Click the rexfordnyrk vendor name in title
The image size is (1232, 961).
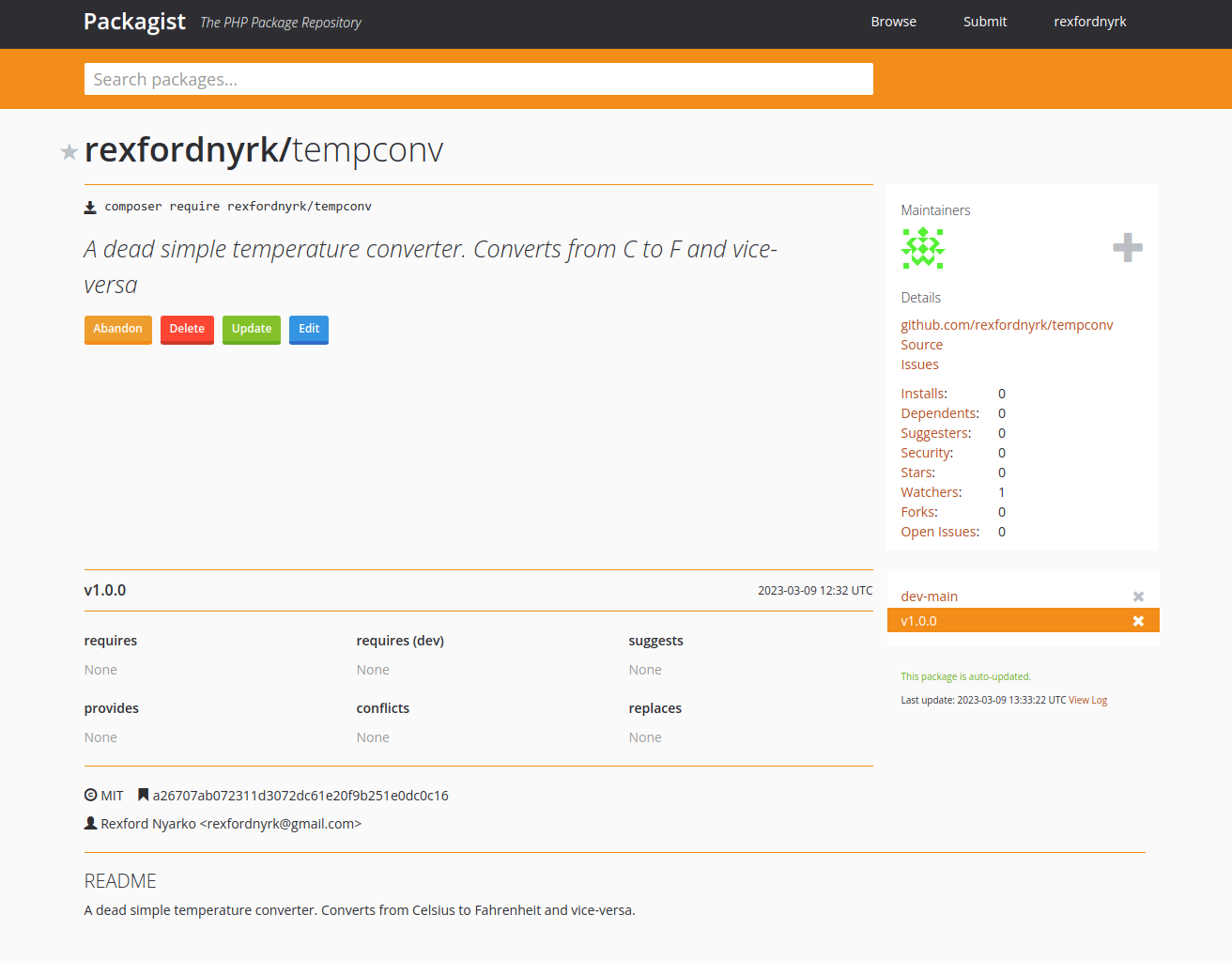click(182, 150)
